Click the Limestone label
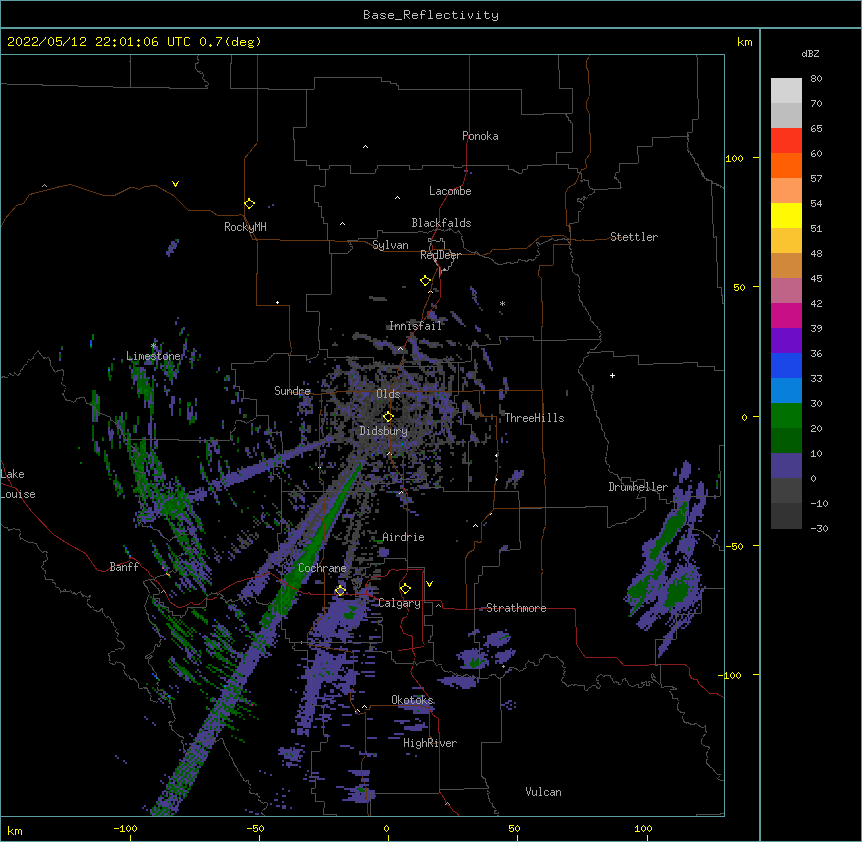The width and height of the screenshot is (862, 842). (x=153, y=356)
